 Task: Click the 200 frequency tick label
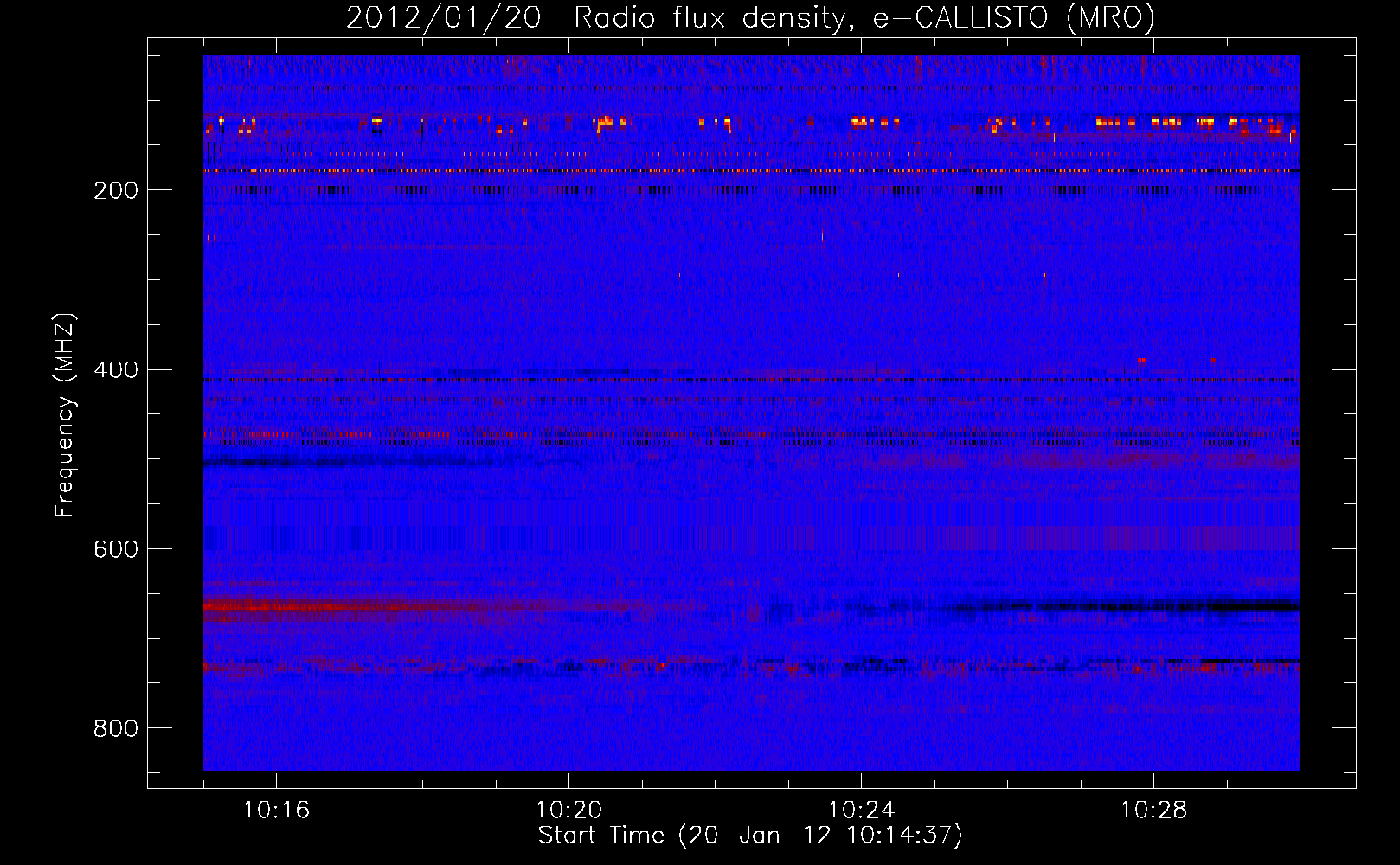coord(116,191)
